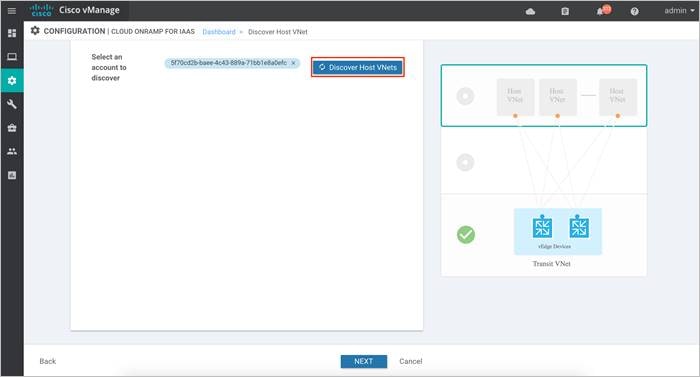Viewport: 700px width, 377px height.
Task: Open the Monitor sidebar icon
Action: [x=12, y=57]
